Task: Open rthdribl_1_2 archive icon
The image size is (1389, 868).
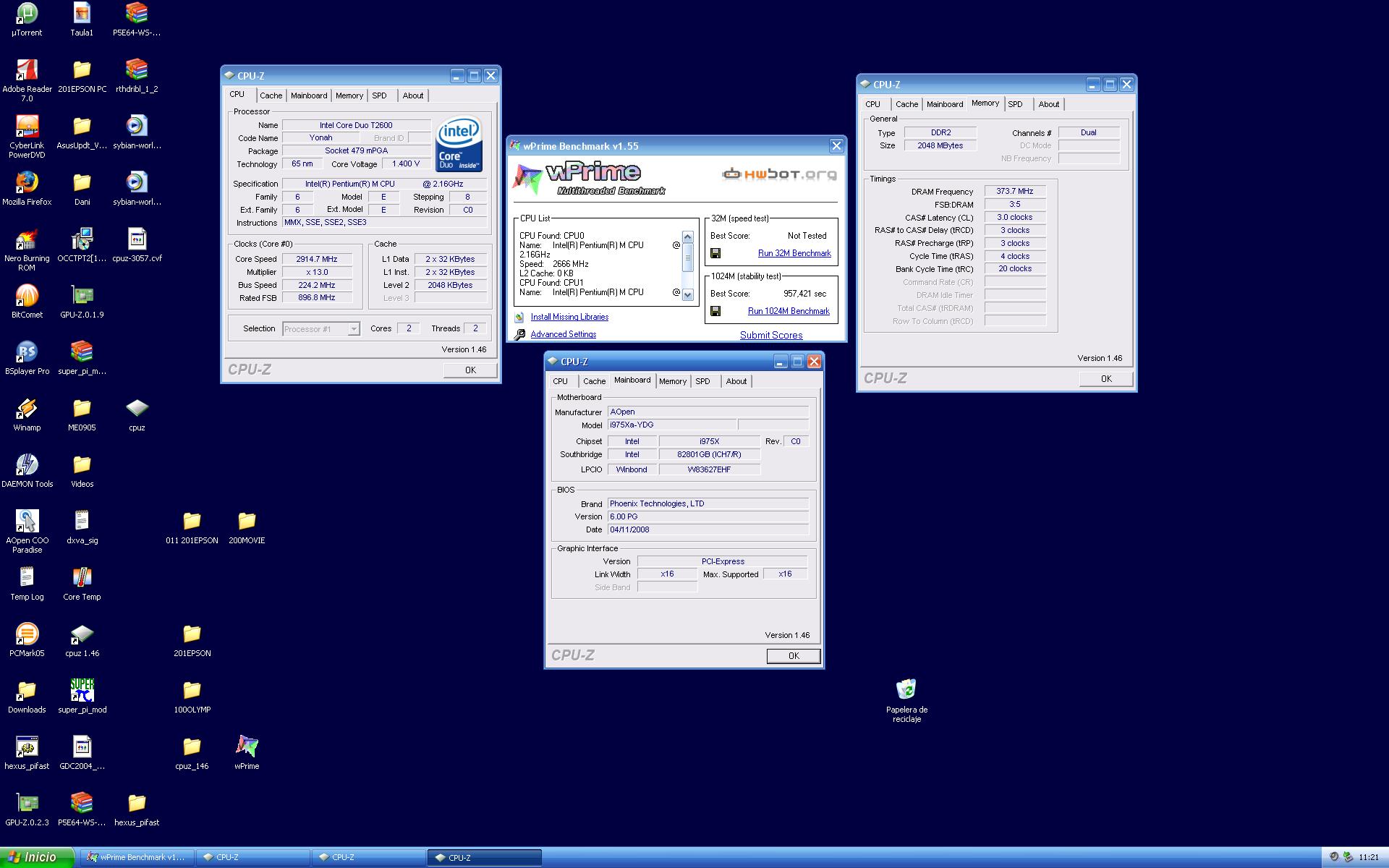Action: click(x=137, y=76)
